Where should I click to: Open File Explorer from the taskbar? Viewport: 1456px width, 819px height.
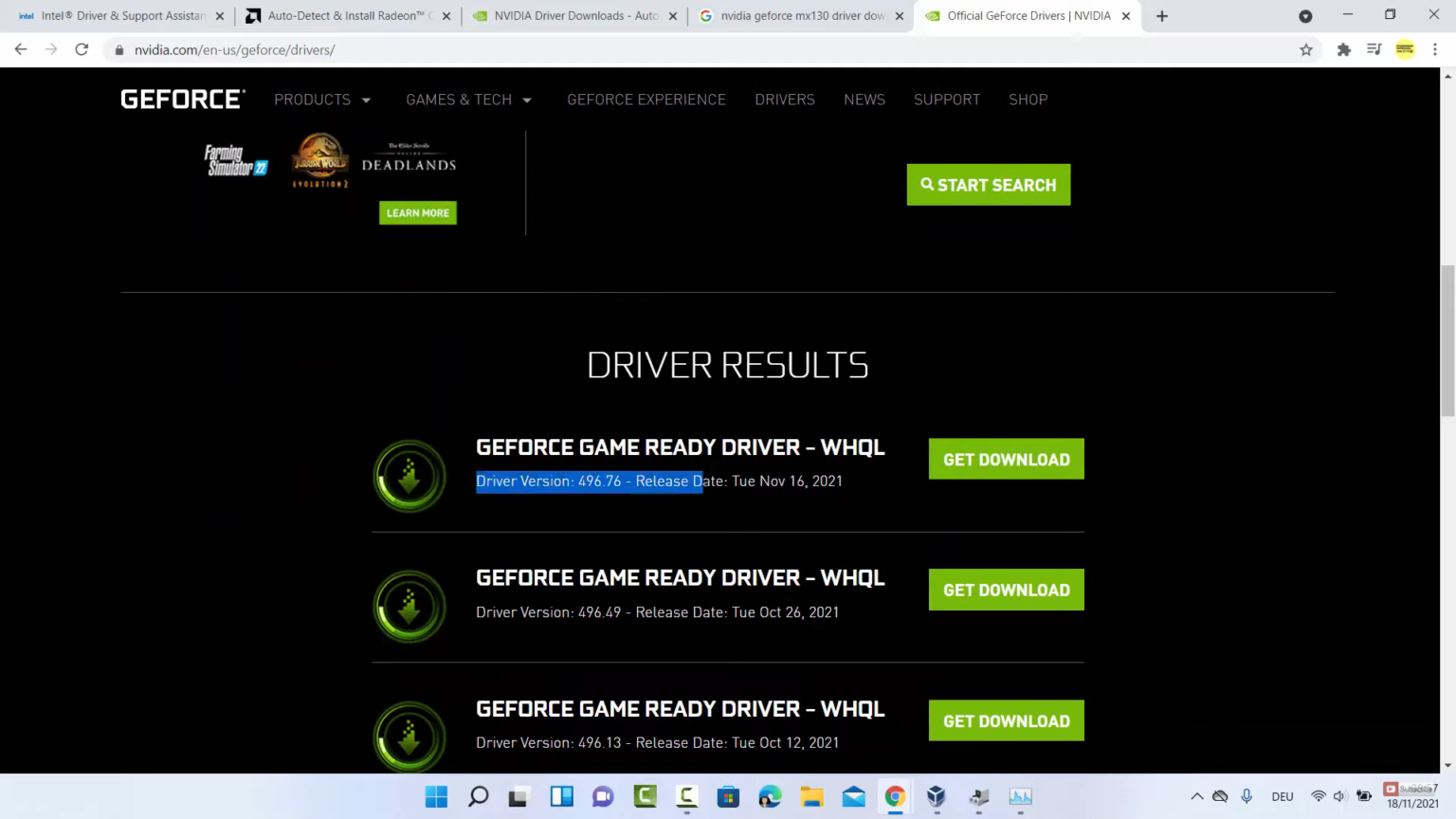[811, 796]
